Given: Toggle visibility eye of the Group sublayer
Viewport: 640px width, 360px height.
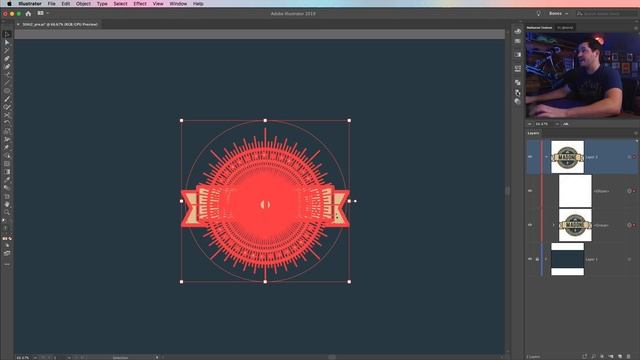Looking at the screenshot, I should point(530,225).
